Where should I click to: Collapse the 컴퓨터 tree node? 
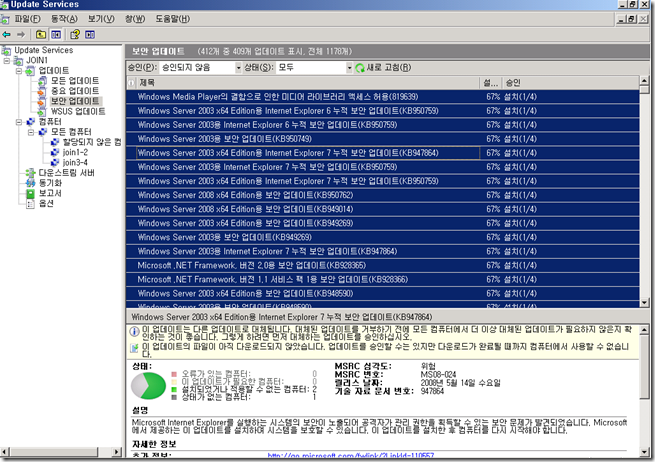(19, 122)
